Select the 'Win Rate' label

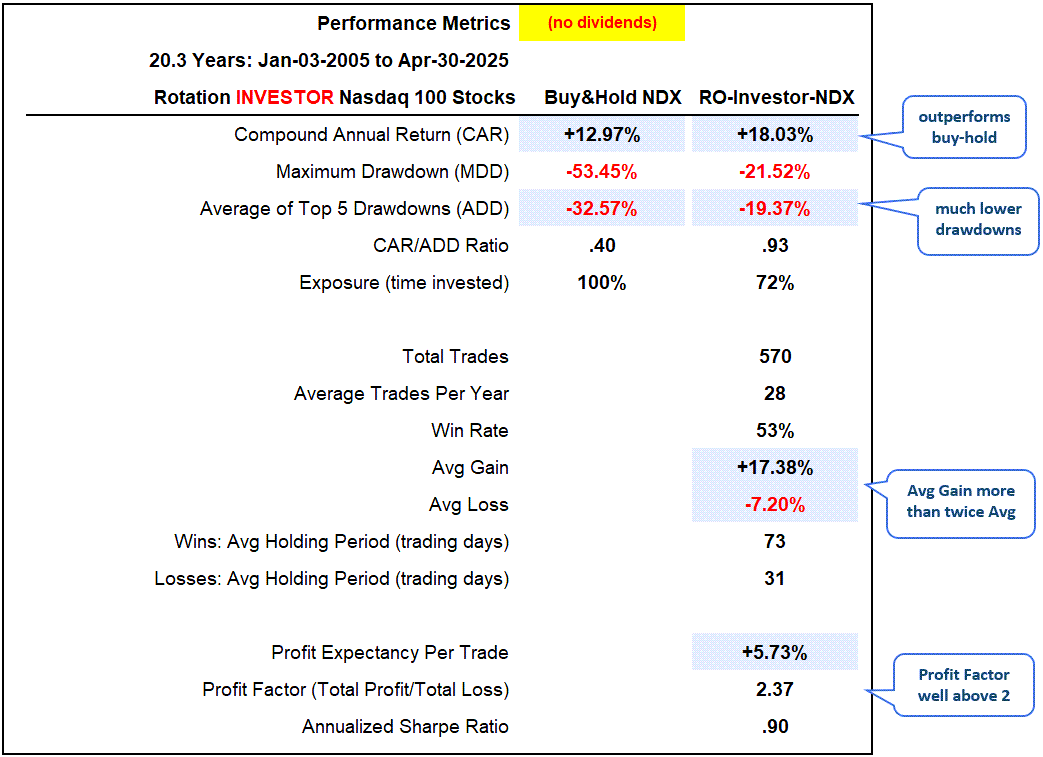click(x=470, y=431)
